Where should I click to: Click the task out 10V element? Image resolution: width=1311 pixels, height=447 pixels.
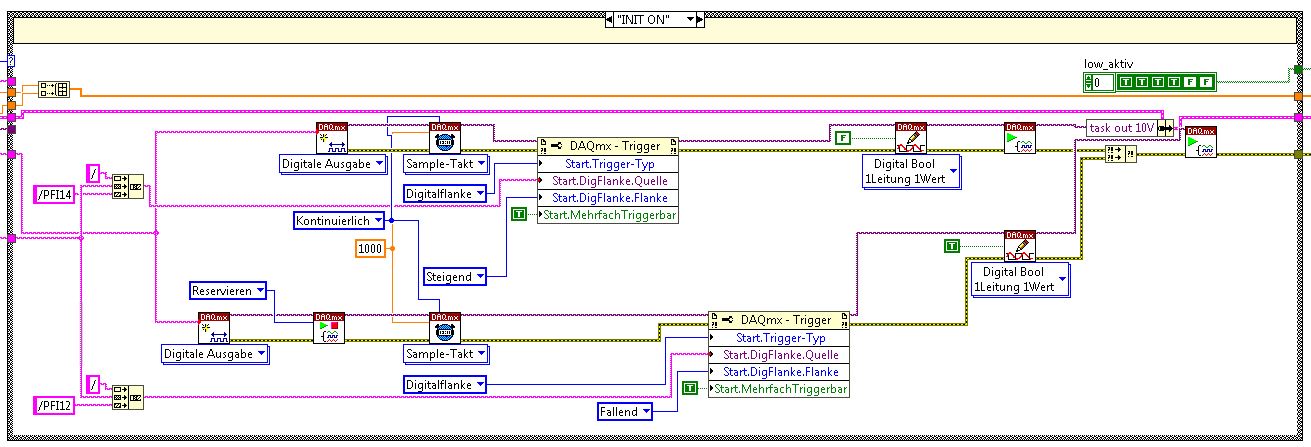(1121, 128)
